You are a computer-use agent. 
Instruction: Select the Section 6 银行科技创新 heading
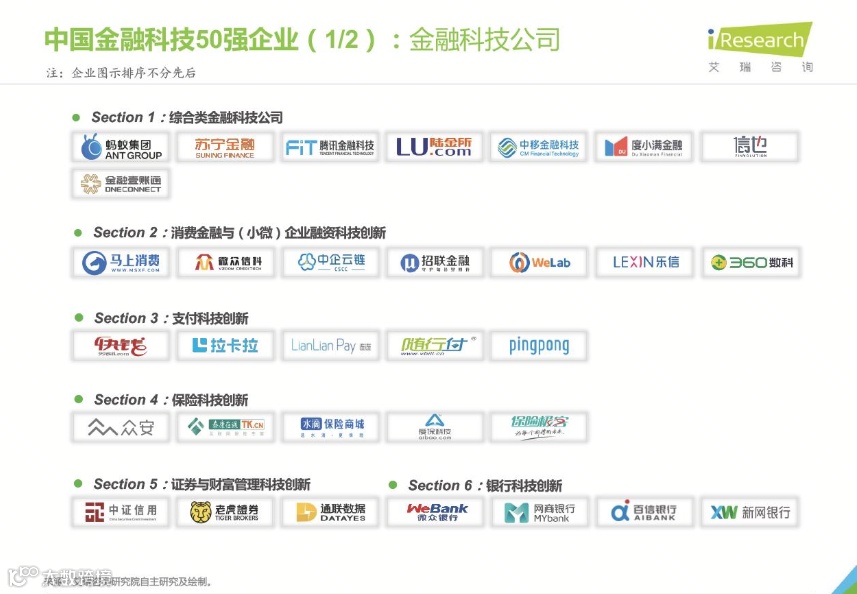(485, 485)
